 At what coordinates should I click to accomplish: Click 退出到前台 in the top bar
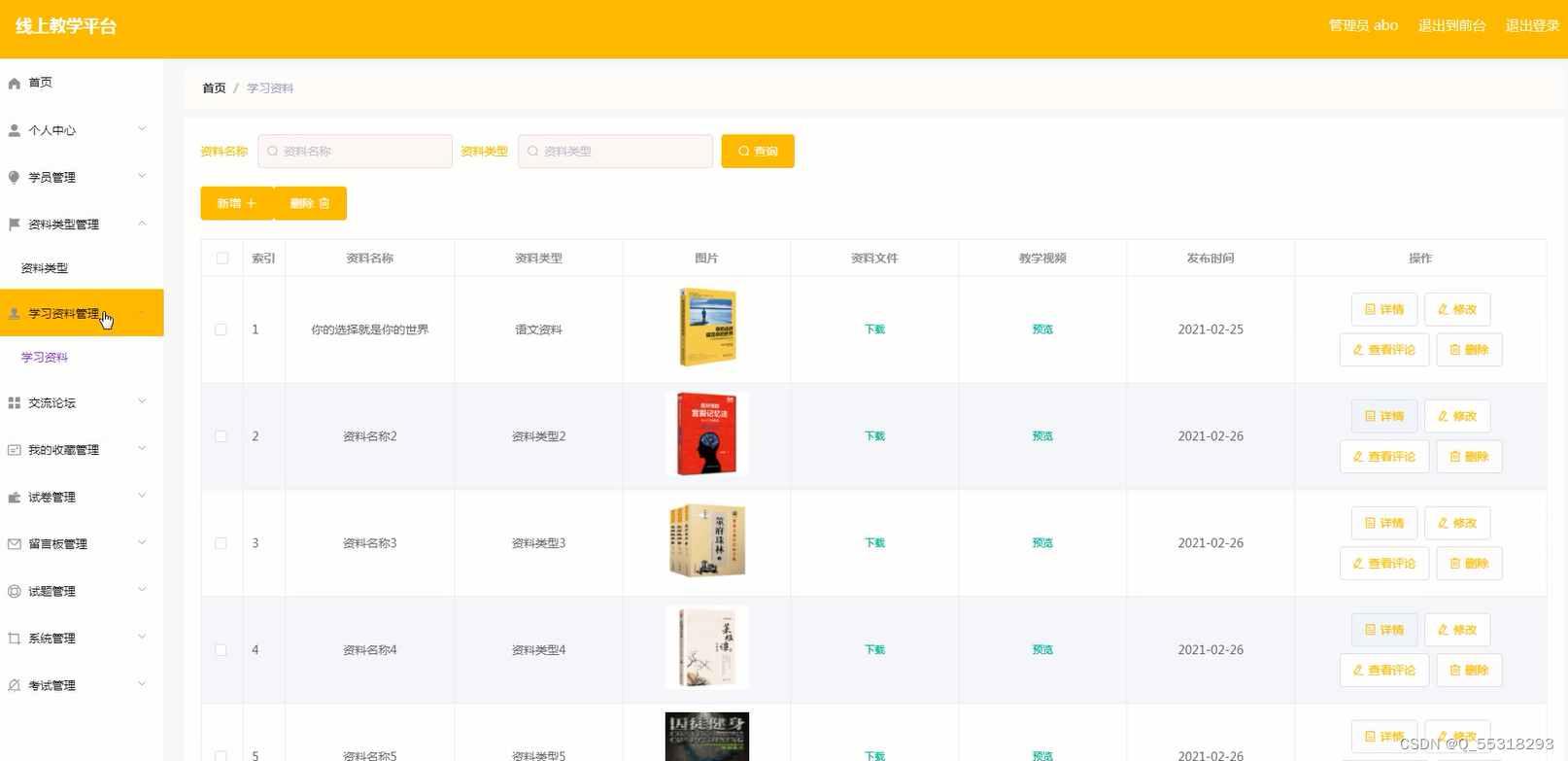(1451, 26)
